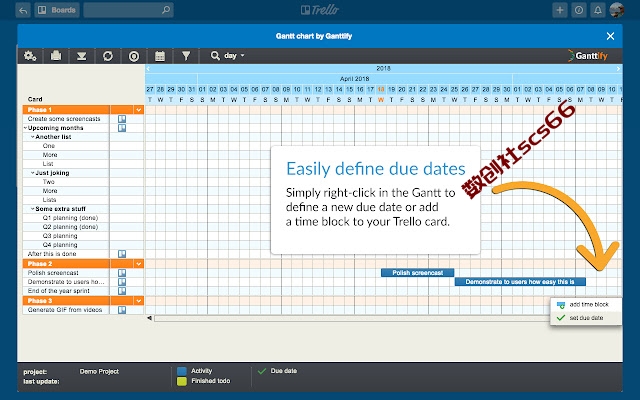
Task: Select the Phase 3 list row
Action: point(83,301)
